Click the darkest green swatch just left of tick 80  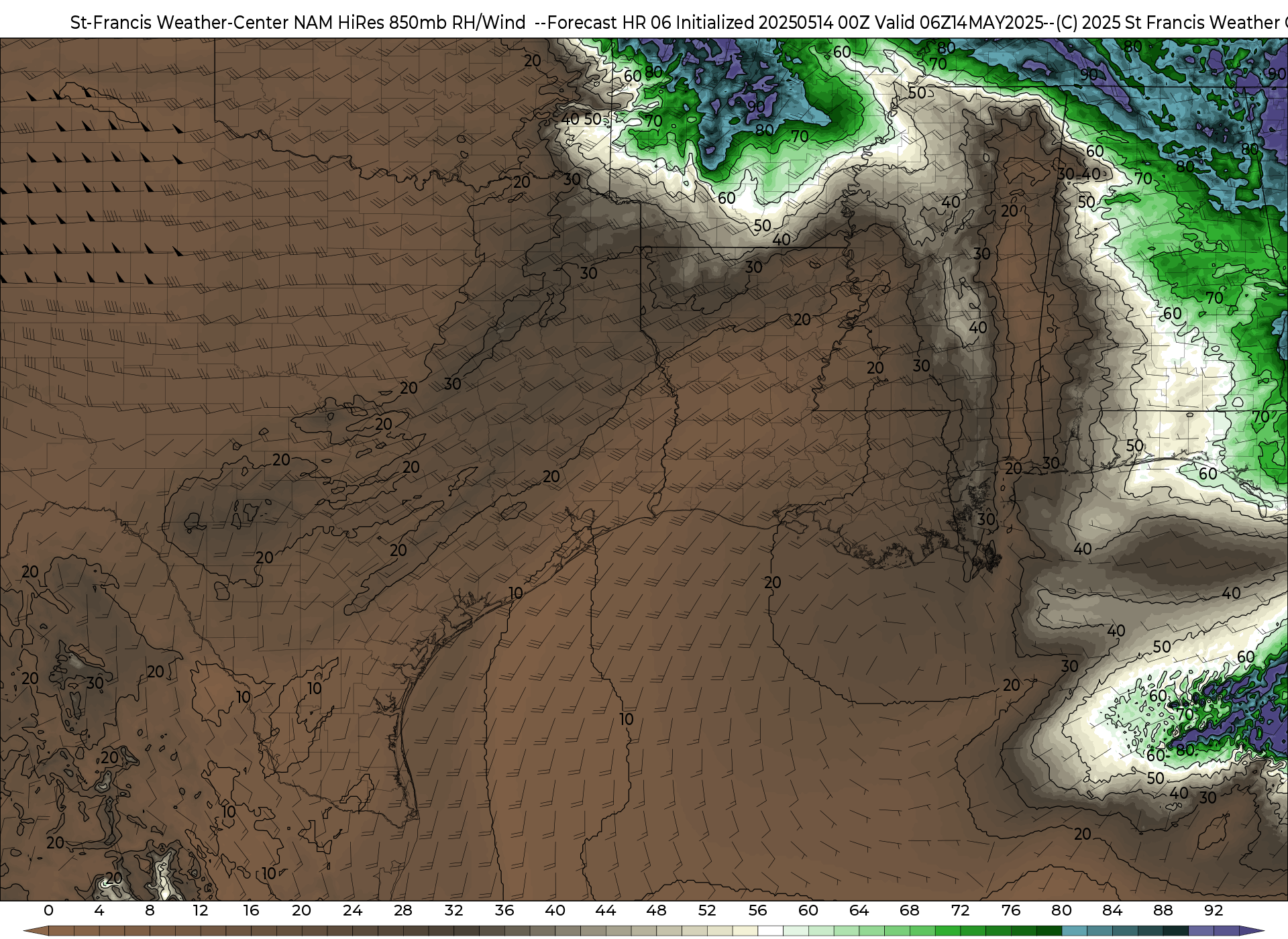(1049, 931)
